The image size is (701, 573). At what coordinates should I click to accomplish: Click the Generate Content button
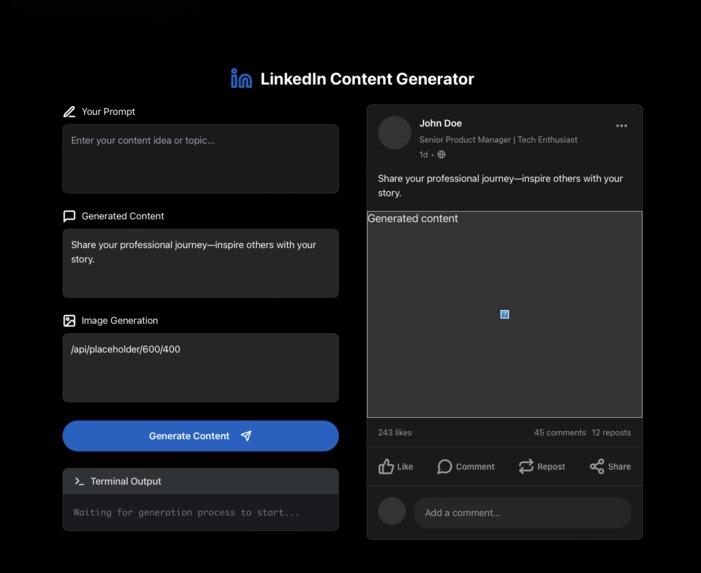201,436
